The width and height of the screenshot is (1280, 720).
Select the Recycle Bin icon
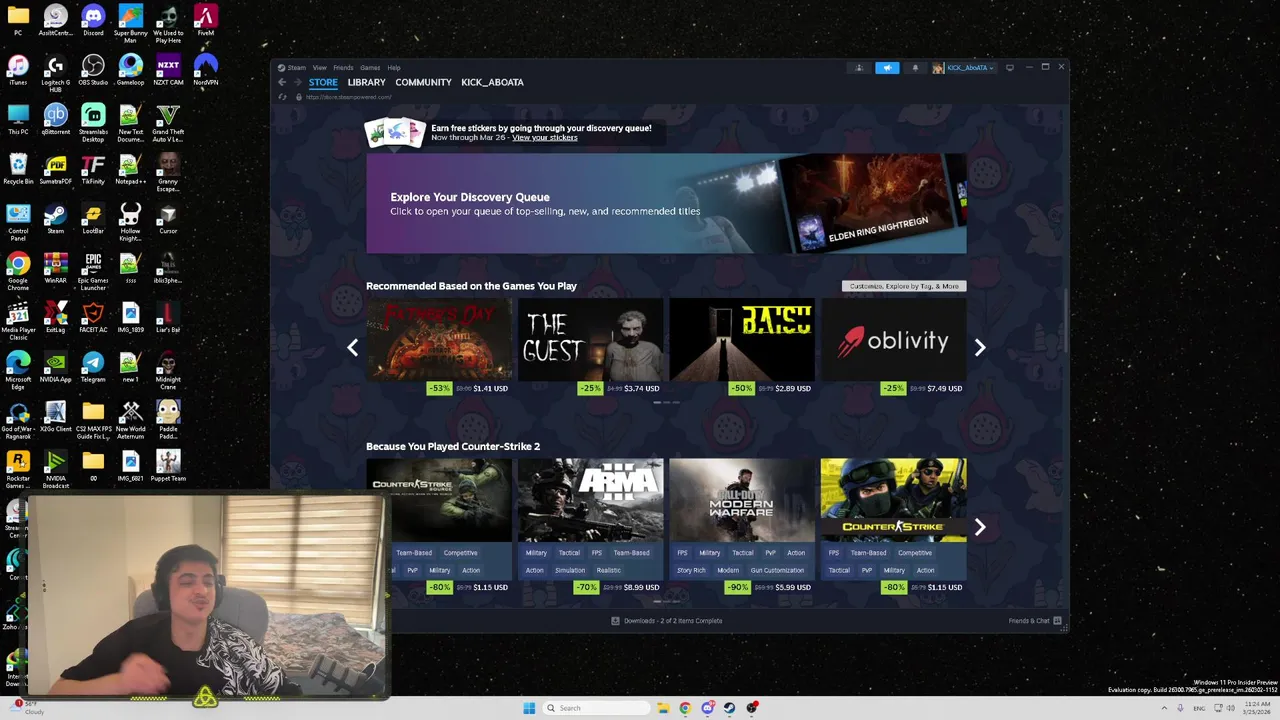click(18, 170)
